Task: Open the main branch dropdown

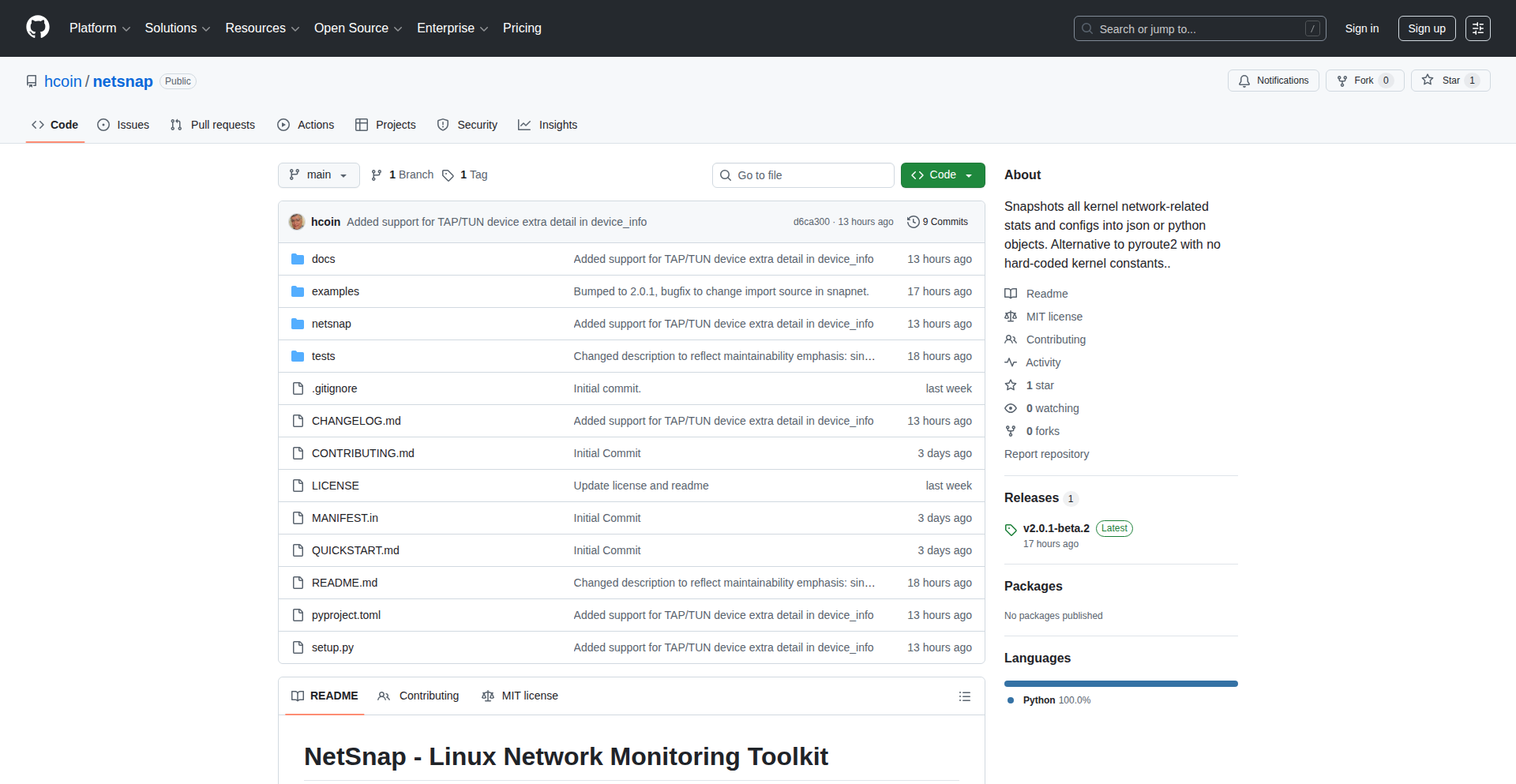Action: [318, 175]
